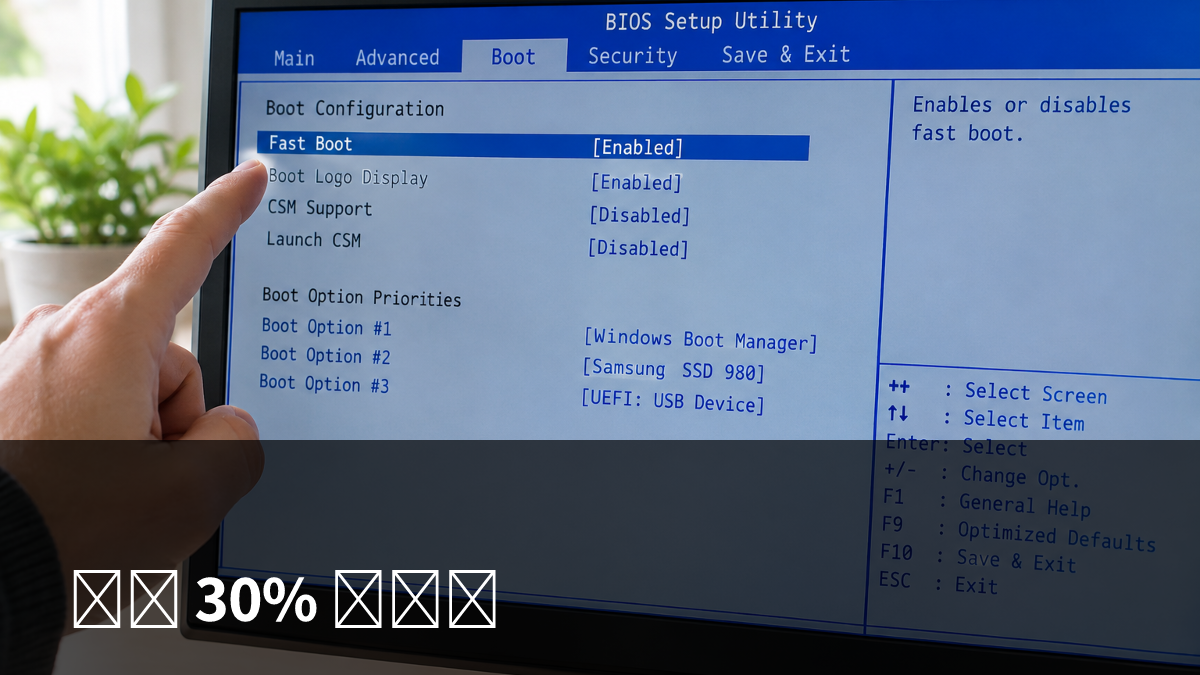Image resolution: width=1200 pixels, height=675 pixels.
Task: Click the 'Enter: Select' key hint
Action: [956, 446]
